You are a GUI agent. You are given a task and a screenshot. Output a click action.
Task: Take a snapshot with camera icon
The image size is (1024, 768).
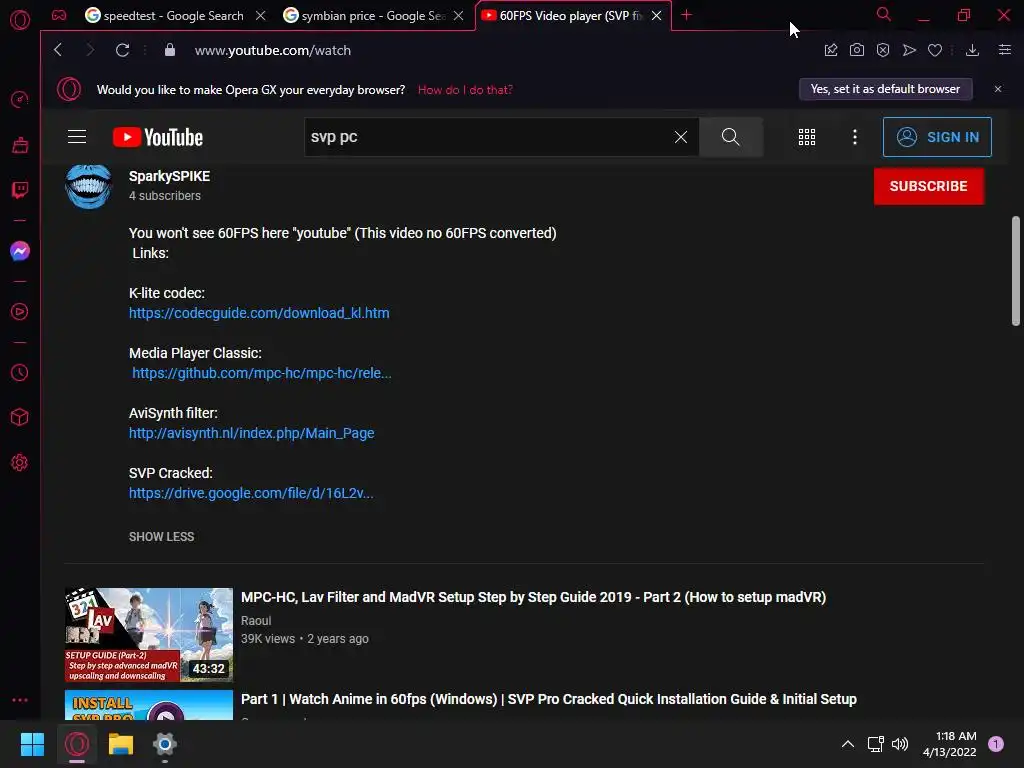tap(857, 50)
